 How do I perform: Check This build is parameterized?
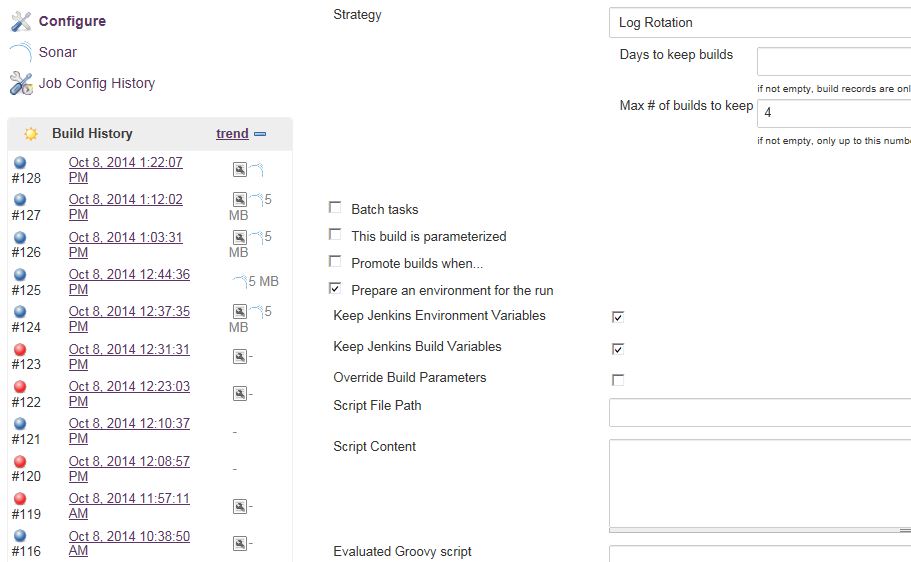click(x=335, y=235)
